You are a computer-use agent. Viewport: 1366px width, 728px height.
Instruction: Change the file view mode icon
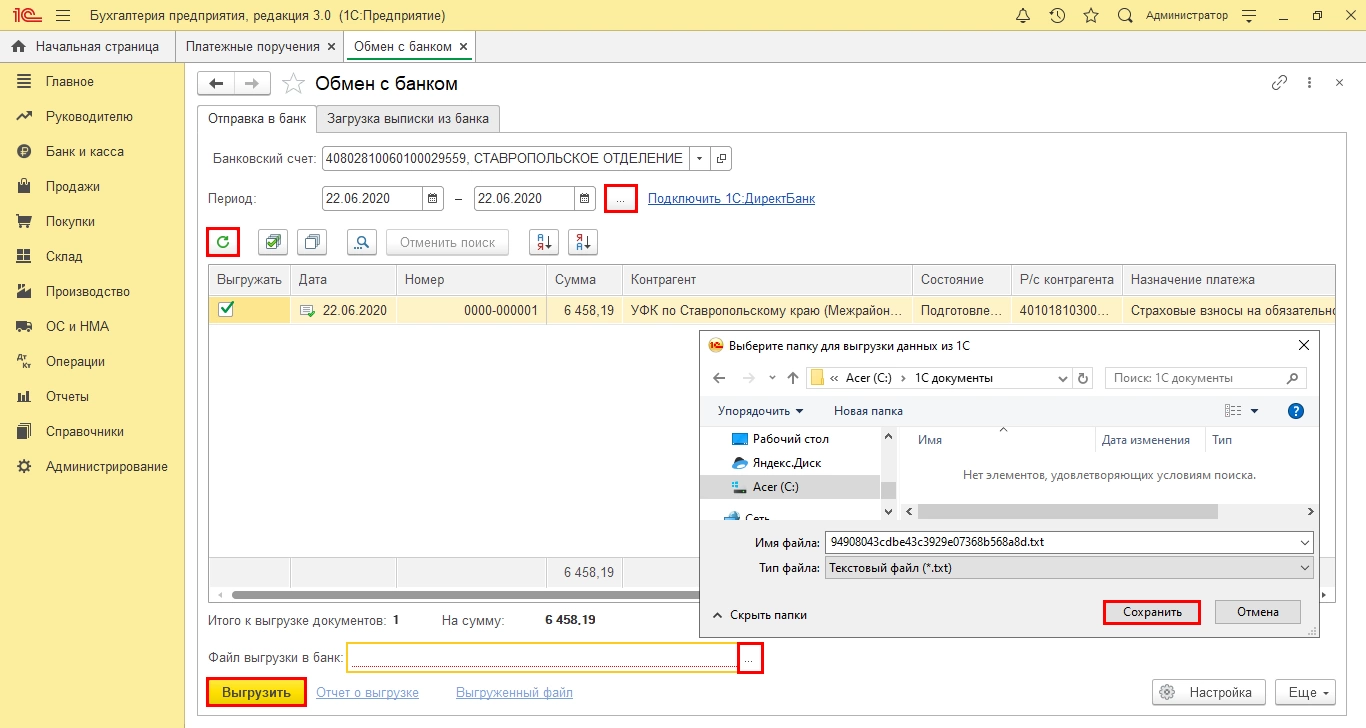1233,411
